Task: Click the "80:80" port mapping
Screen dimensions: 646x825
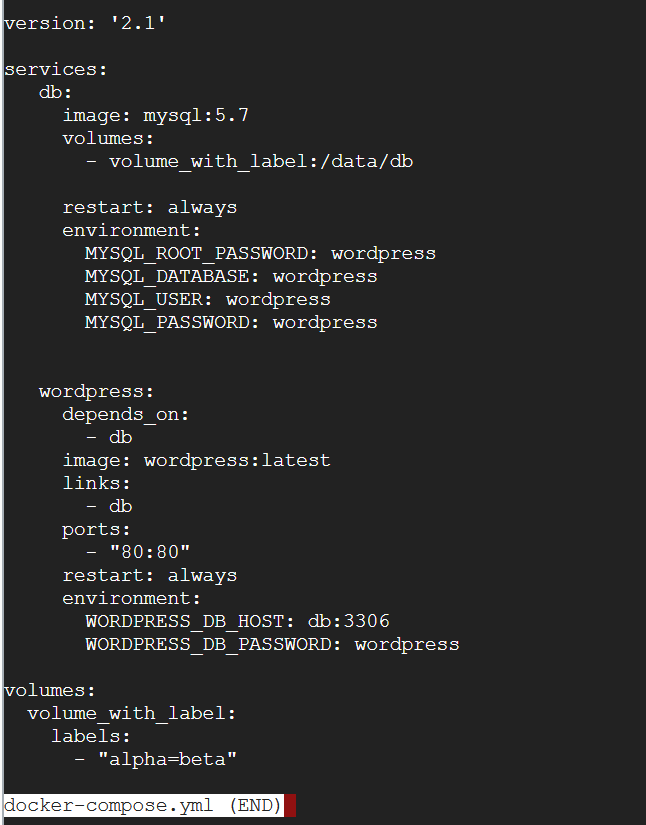Action: (x=150, y=552)
